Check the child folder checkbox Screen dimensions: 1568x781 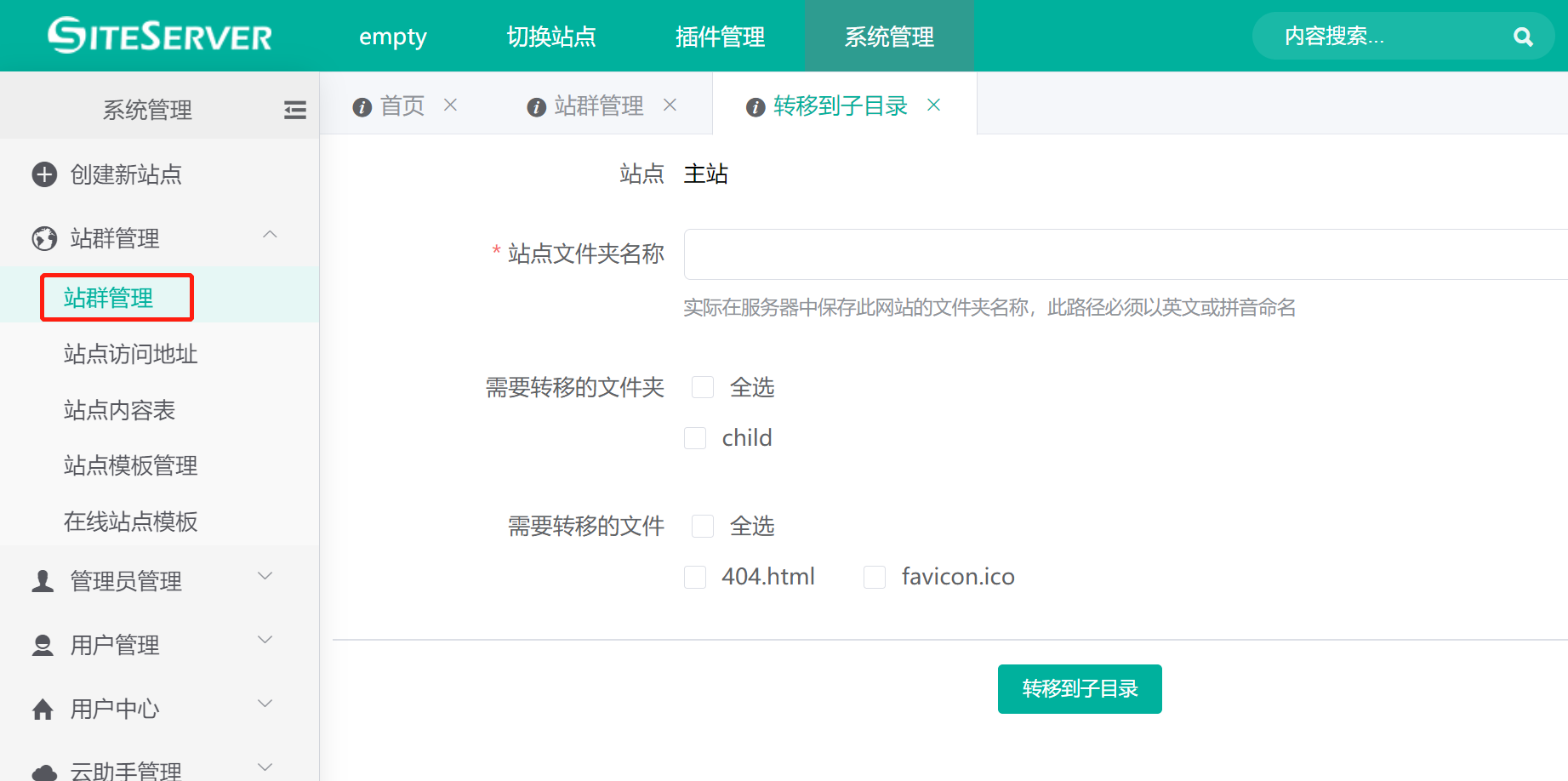(x=695, y=437)
